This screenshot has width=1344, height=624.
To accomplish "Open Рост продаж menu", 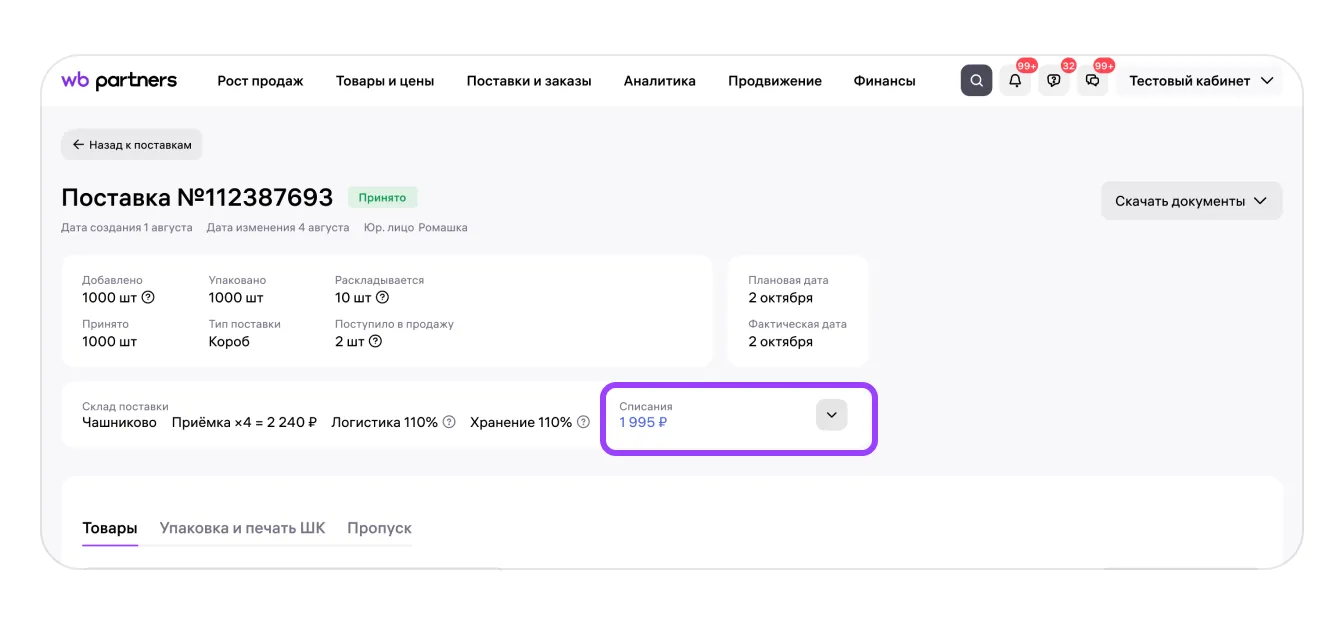I will click(260, 81).
